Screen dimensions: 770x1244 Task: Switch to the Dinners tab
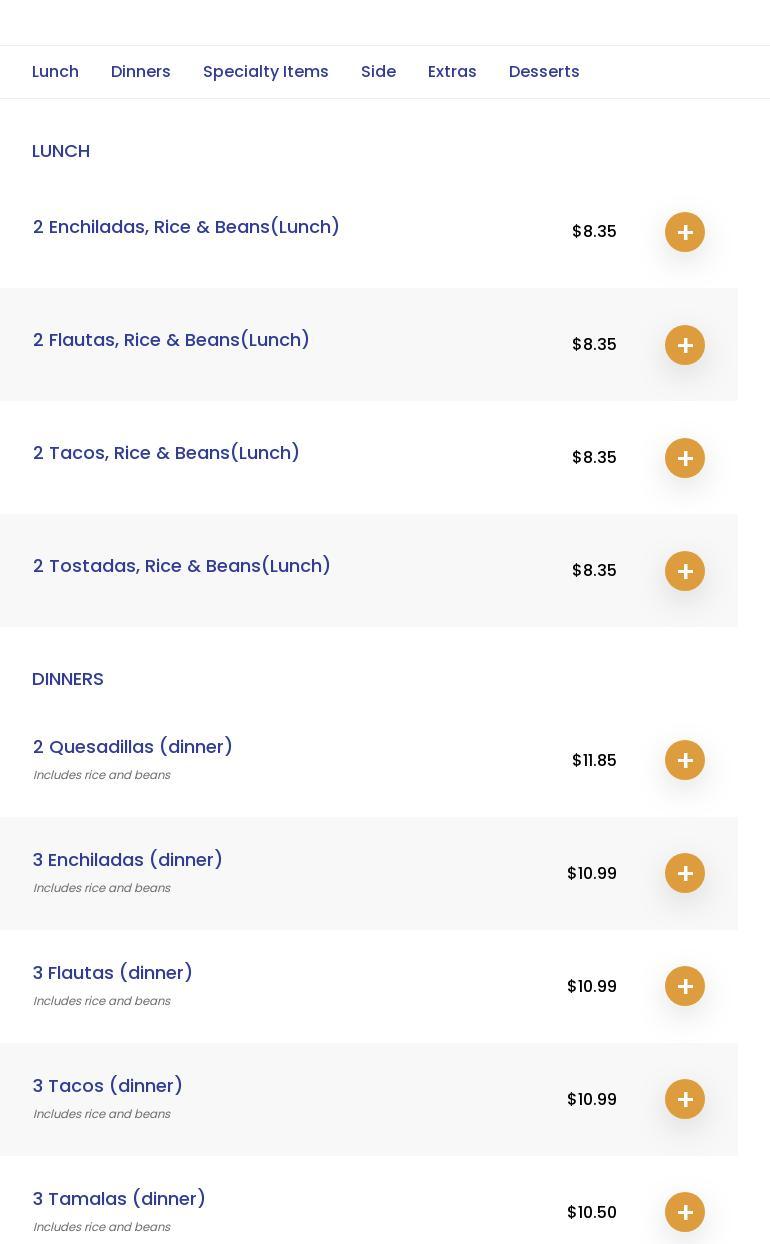click(x=141, y=72)
